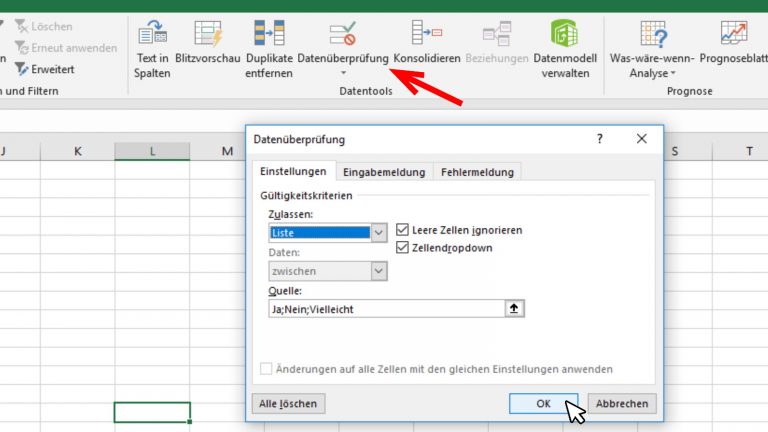Click the range selector icon beside Quelle
The height and width of the screenshot is (432, 768).
point(515,309)
